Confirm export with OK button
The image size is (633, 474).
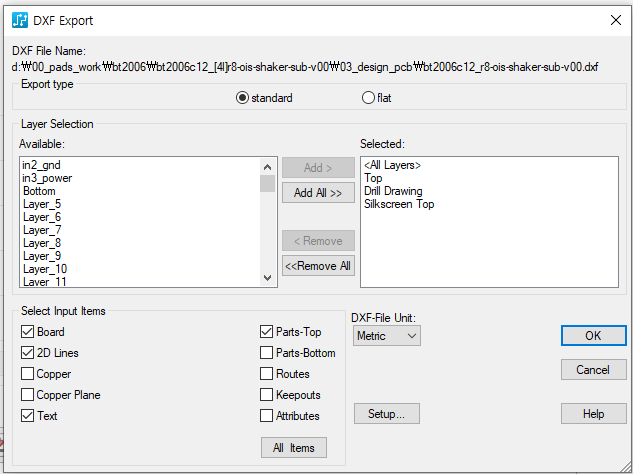[x=593, y=336]
